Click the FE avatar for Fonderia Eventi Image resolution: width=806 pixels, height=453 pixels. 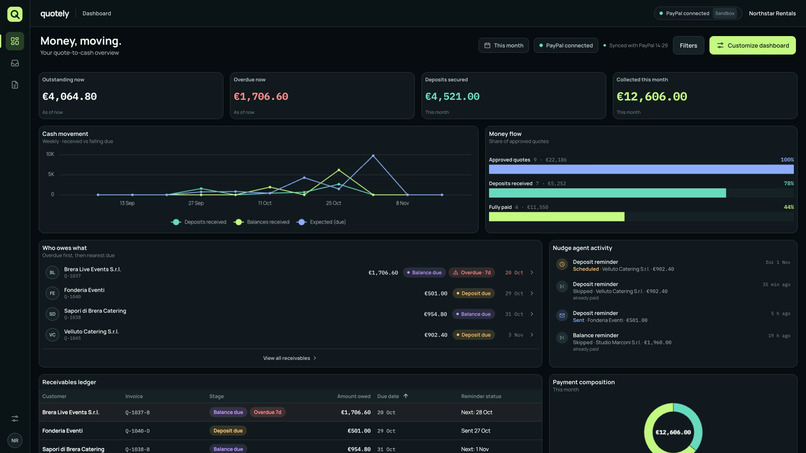[x=52, y=293]
